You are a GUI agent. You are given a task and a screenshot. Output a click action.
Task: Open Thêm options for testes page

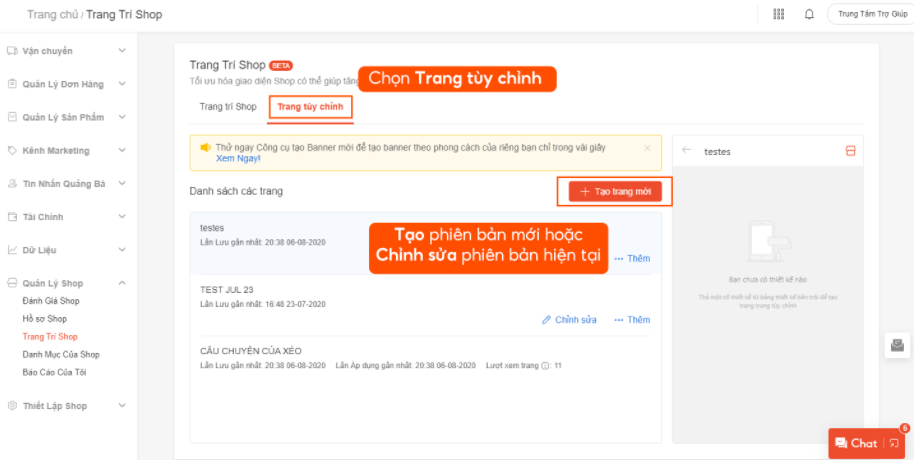coord(632,259)
